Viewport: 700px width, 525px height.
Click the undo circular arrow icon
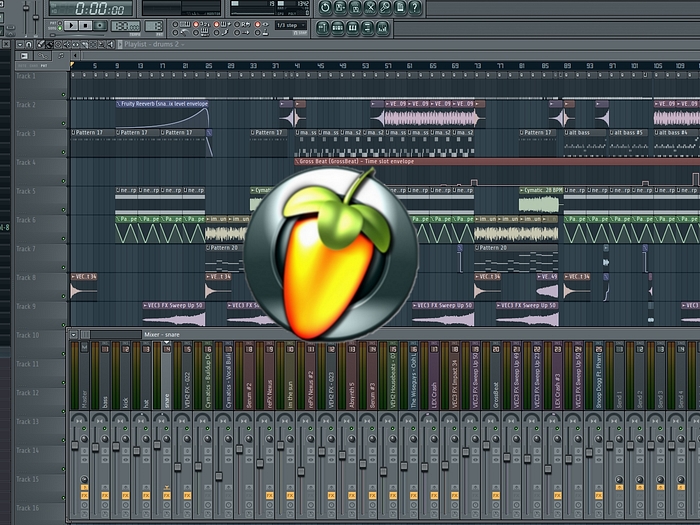[326, 8]
